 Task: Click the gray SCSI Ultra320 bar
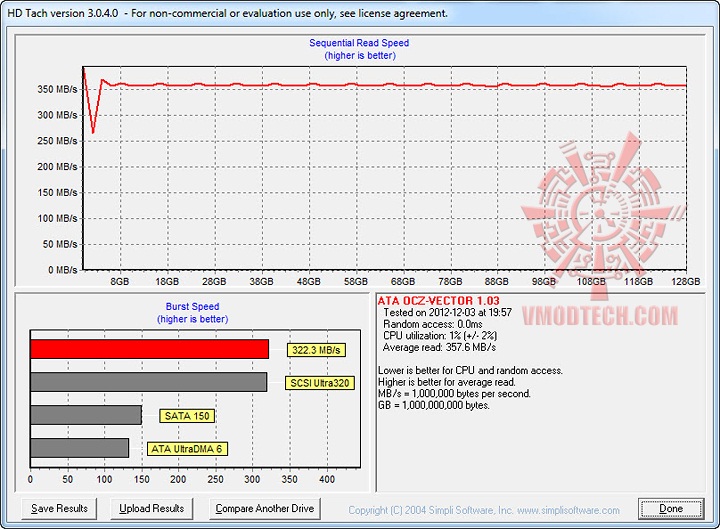[x=148, y=382]
